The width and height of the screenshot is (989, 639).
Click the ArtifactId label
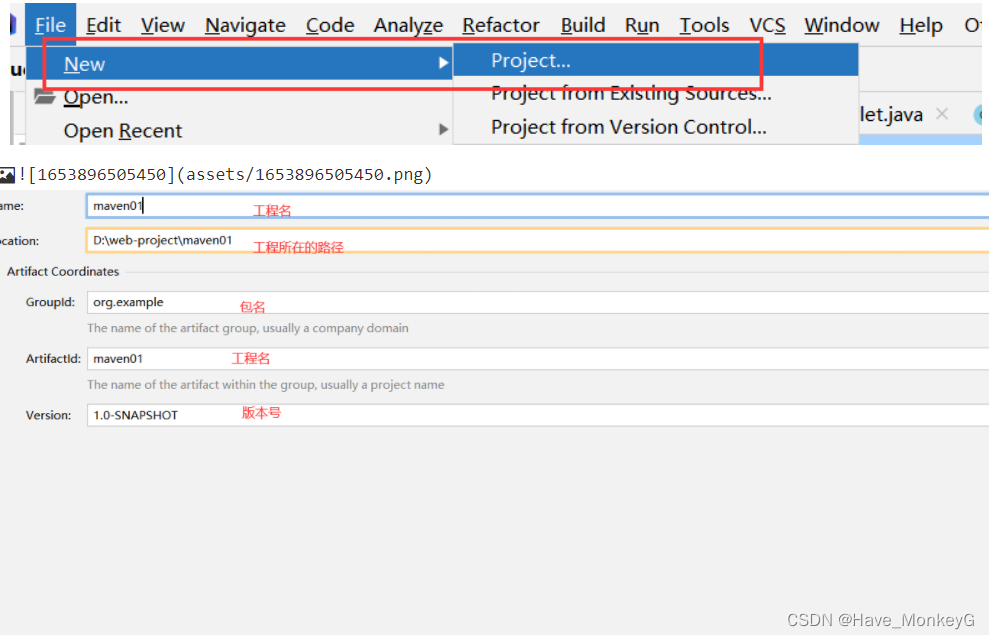tap(54, 358)
